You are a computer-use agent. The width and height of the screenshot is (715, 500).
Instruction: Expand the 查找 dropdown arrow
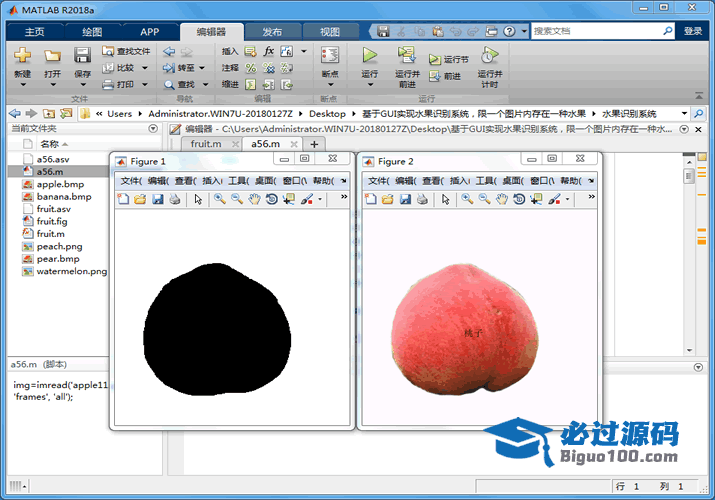point(206,85)
